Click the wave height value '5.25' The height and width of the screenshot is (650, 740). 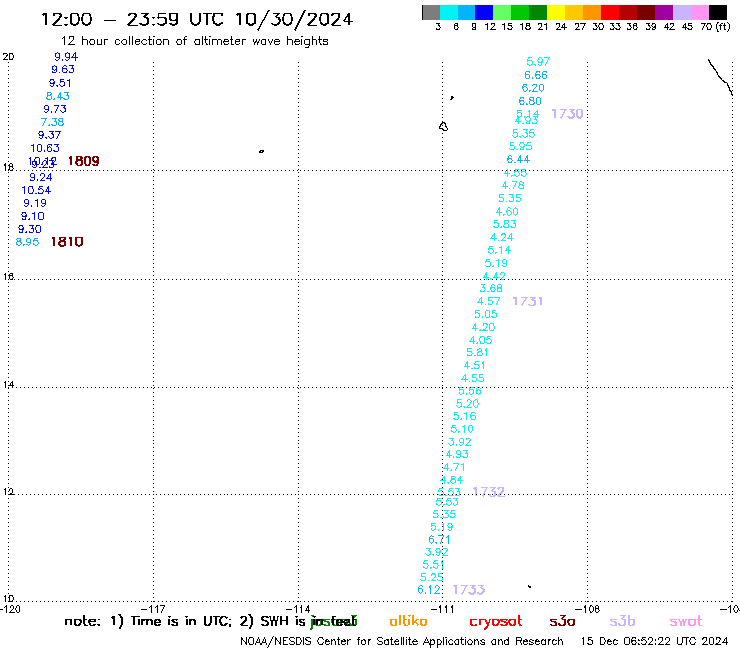(x=431, y=577)
